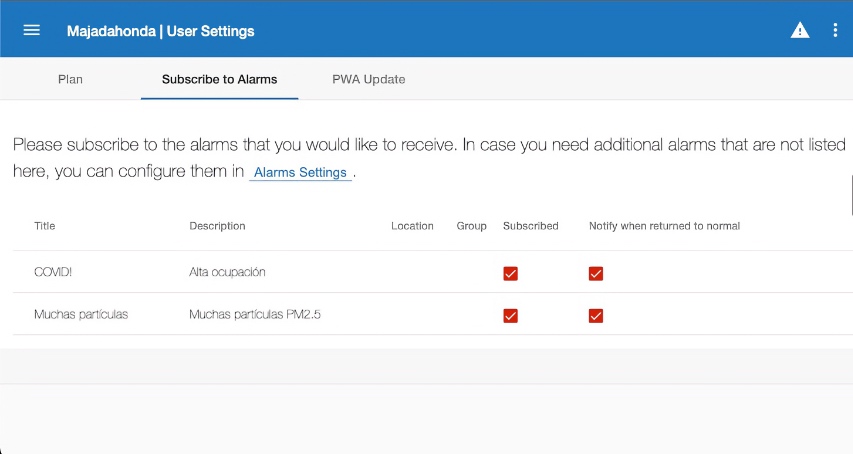The image size is (853, 454).
Task: Click the Majadahonda | User Settings page title
Action: point(160,31)
